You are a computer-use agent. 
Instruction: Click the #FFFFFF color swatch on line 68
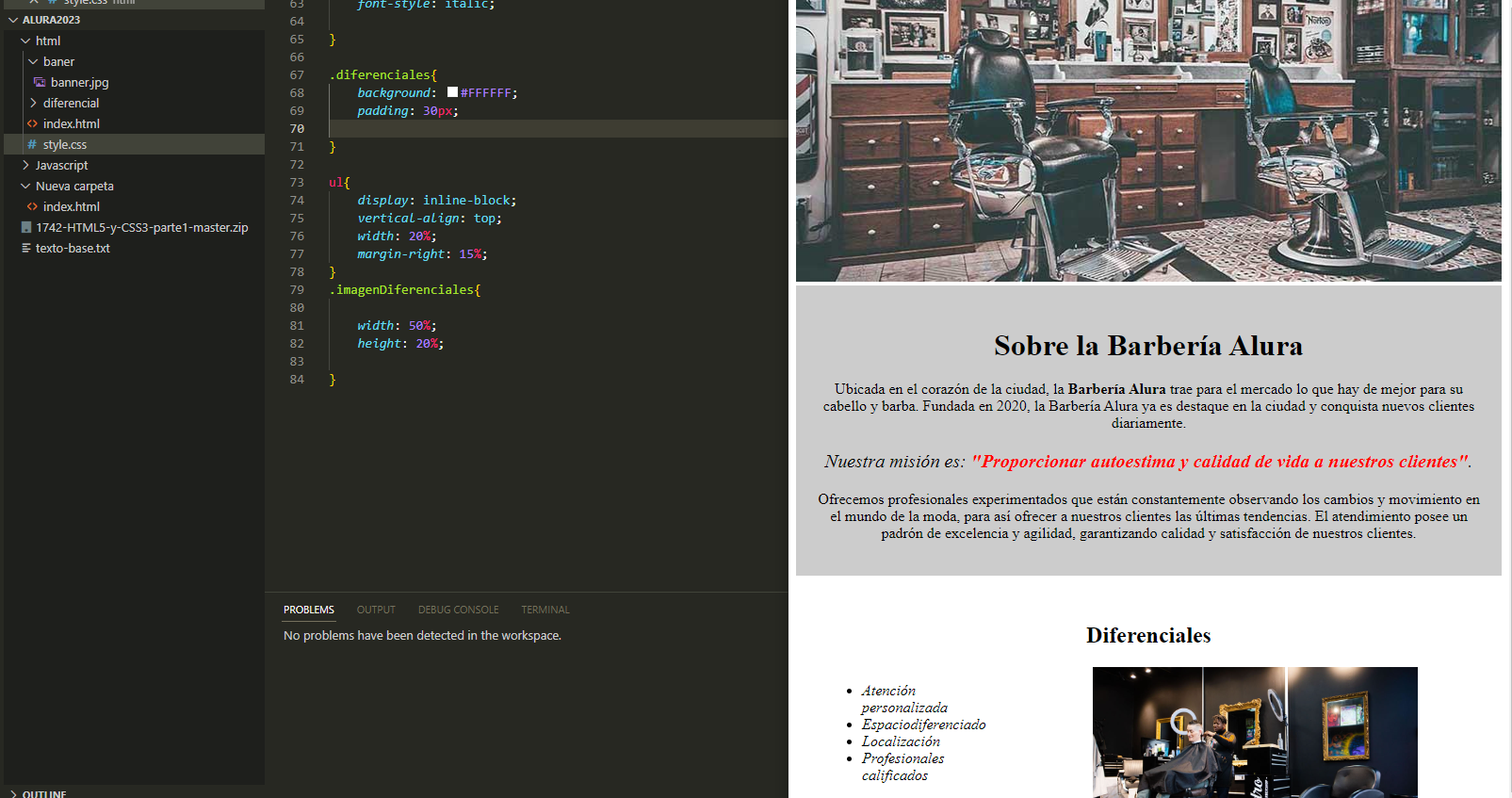click(452, 92)
